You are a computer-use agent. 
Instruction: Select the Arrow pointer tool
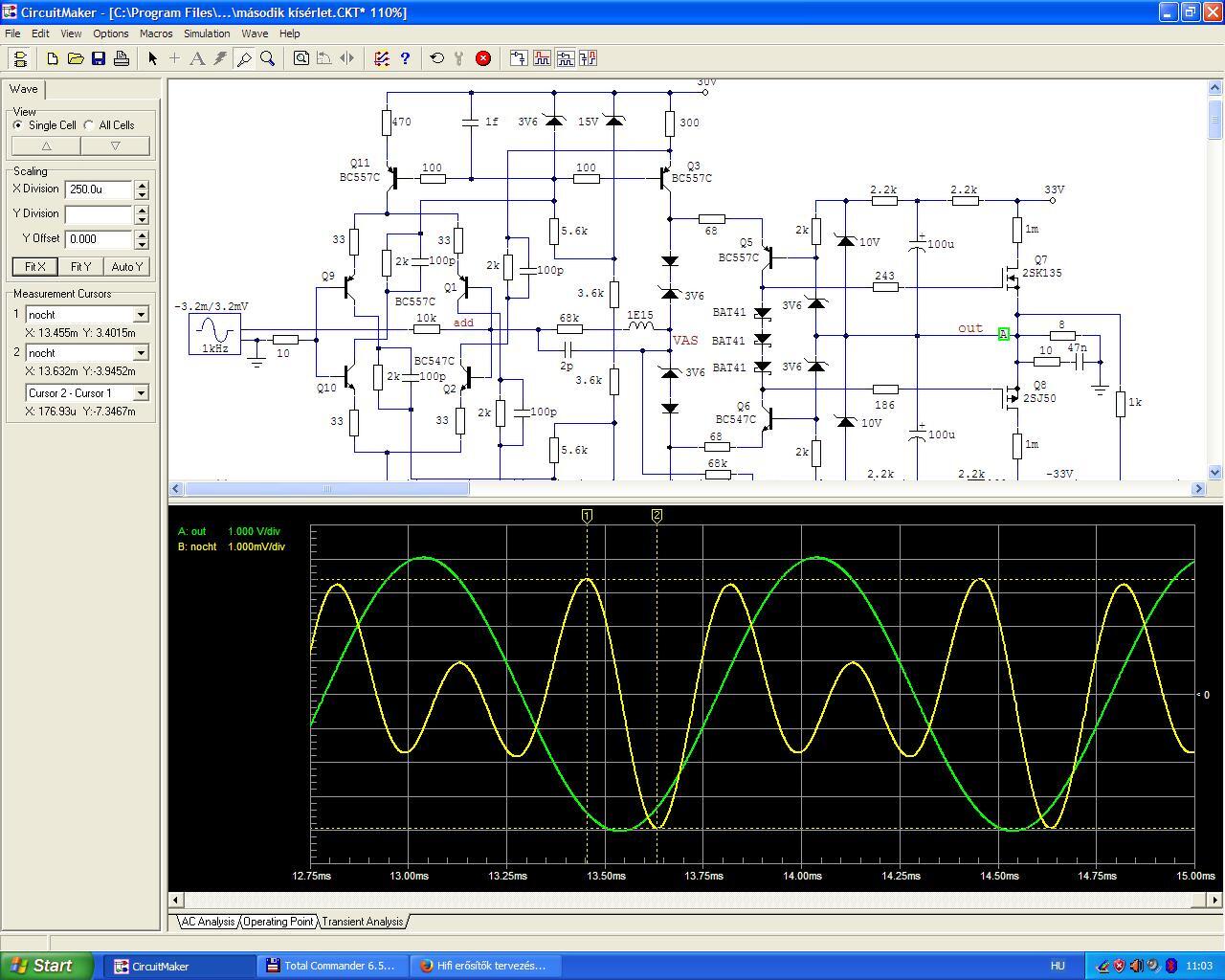[x=152, y=58]
